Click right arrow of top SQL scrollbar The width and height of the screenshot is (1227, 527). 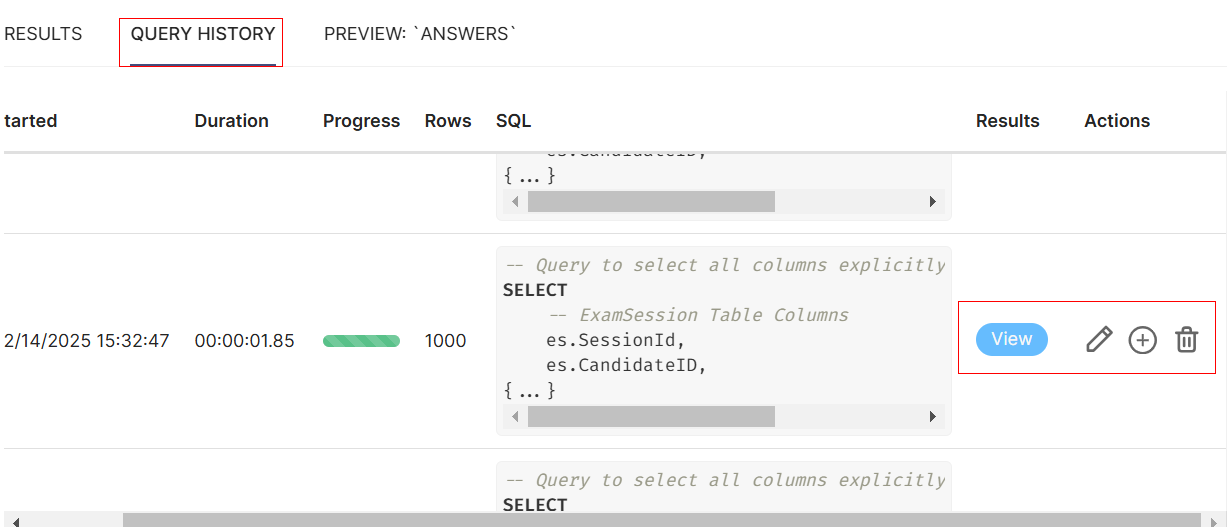click(x=933, y=202)
